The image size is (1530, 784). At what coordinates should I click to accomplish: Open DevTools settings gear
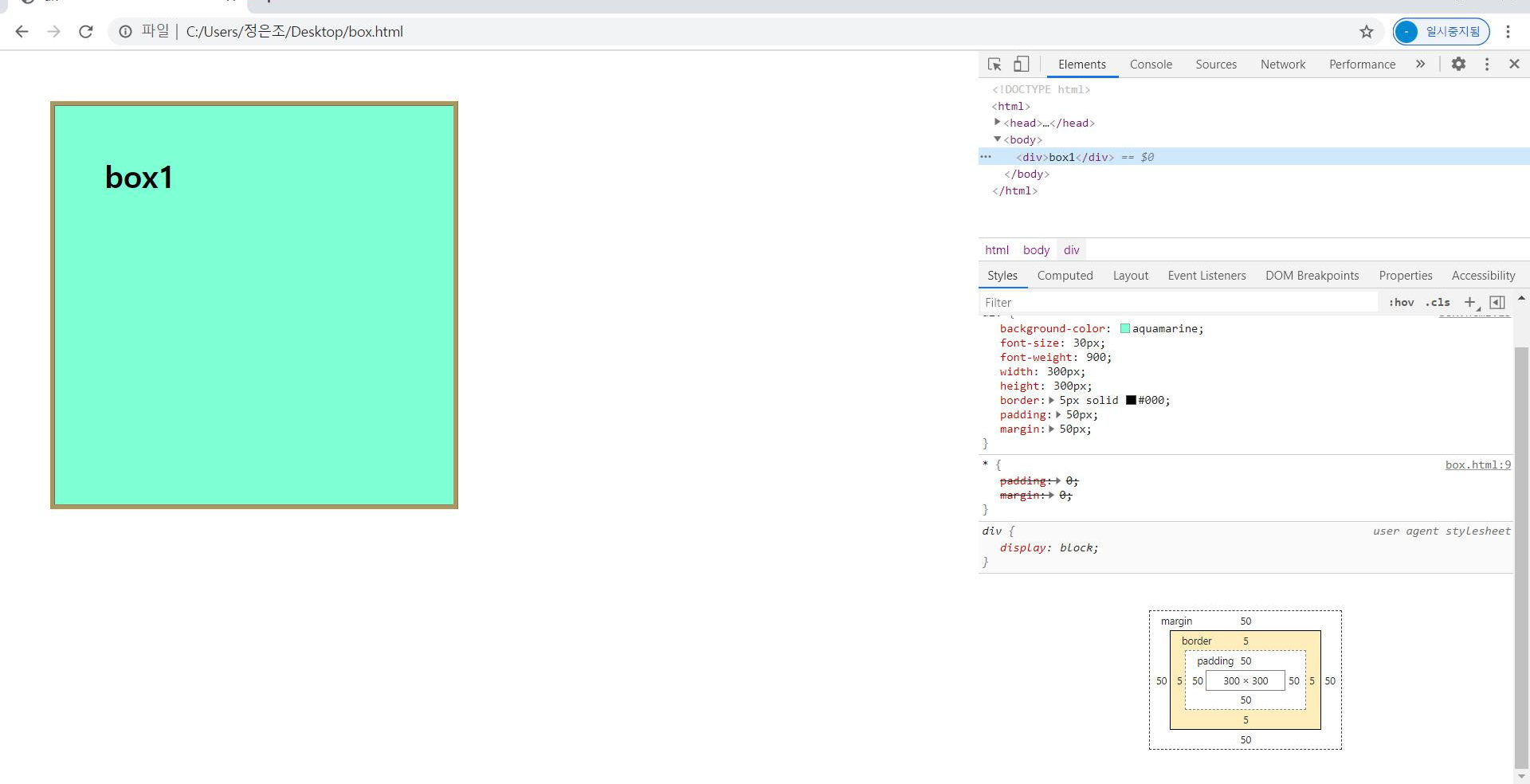(1458, 64)
